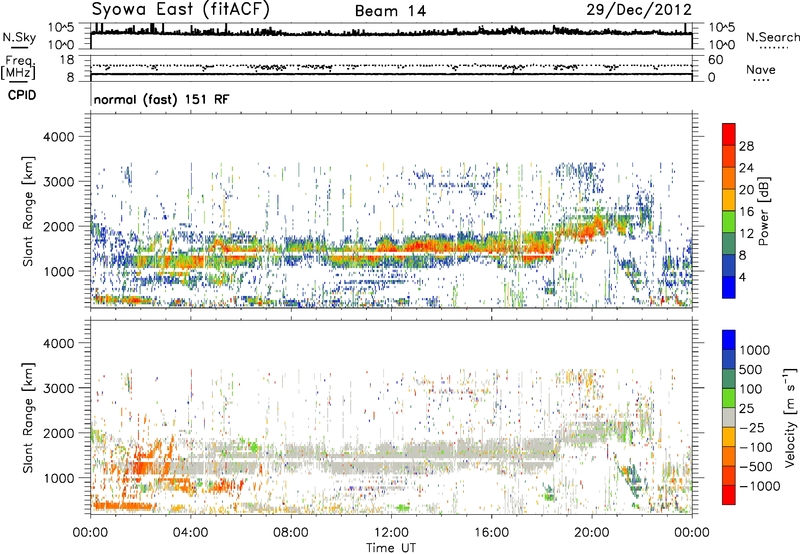Click the '2000' range tick on the power panel
The height and width of the screenshot is (554, 800).
pyautogui.click(x=58, y=226)
